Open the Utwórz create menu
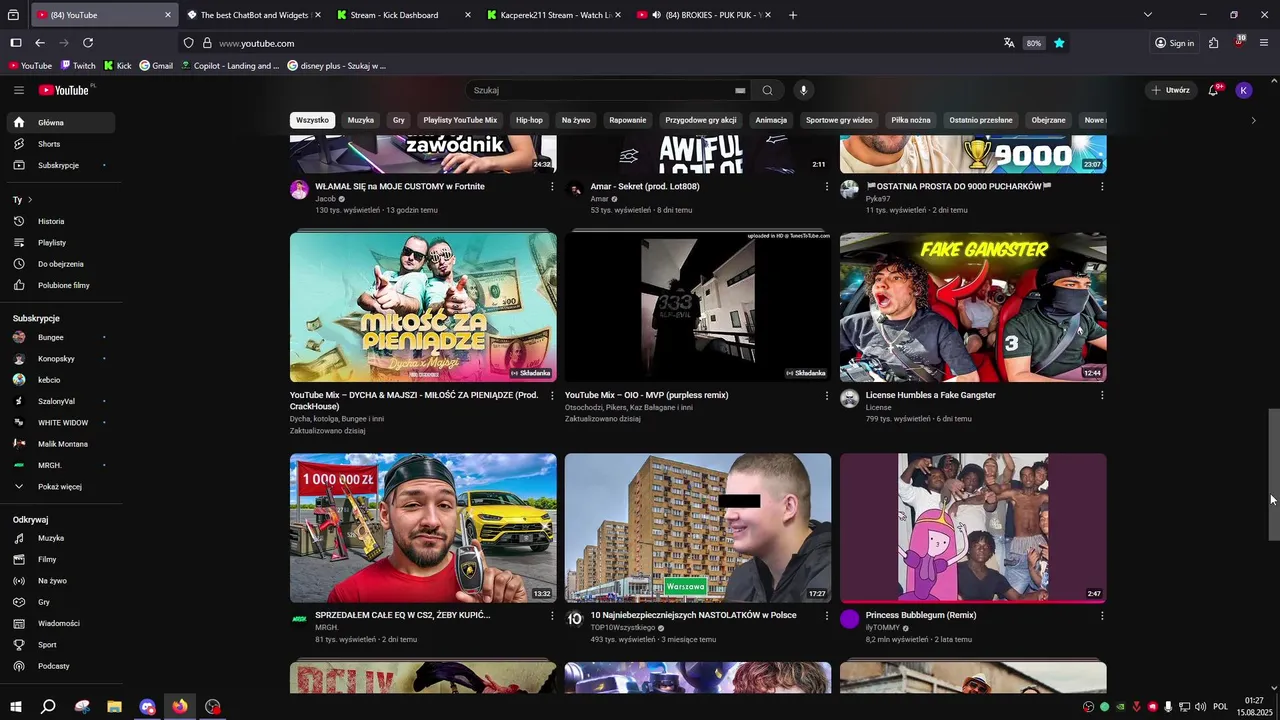The height and width of the screenshot is (720, 1280). pos(1170,90)
